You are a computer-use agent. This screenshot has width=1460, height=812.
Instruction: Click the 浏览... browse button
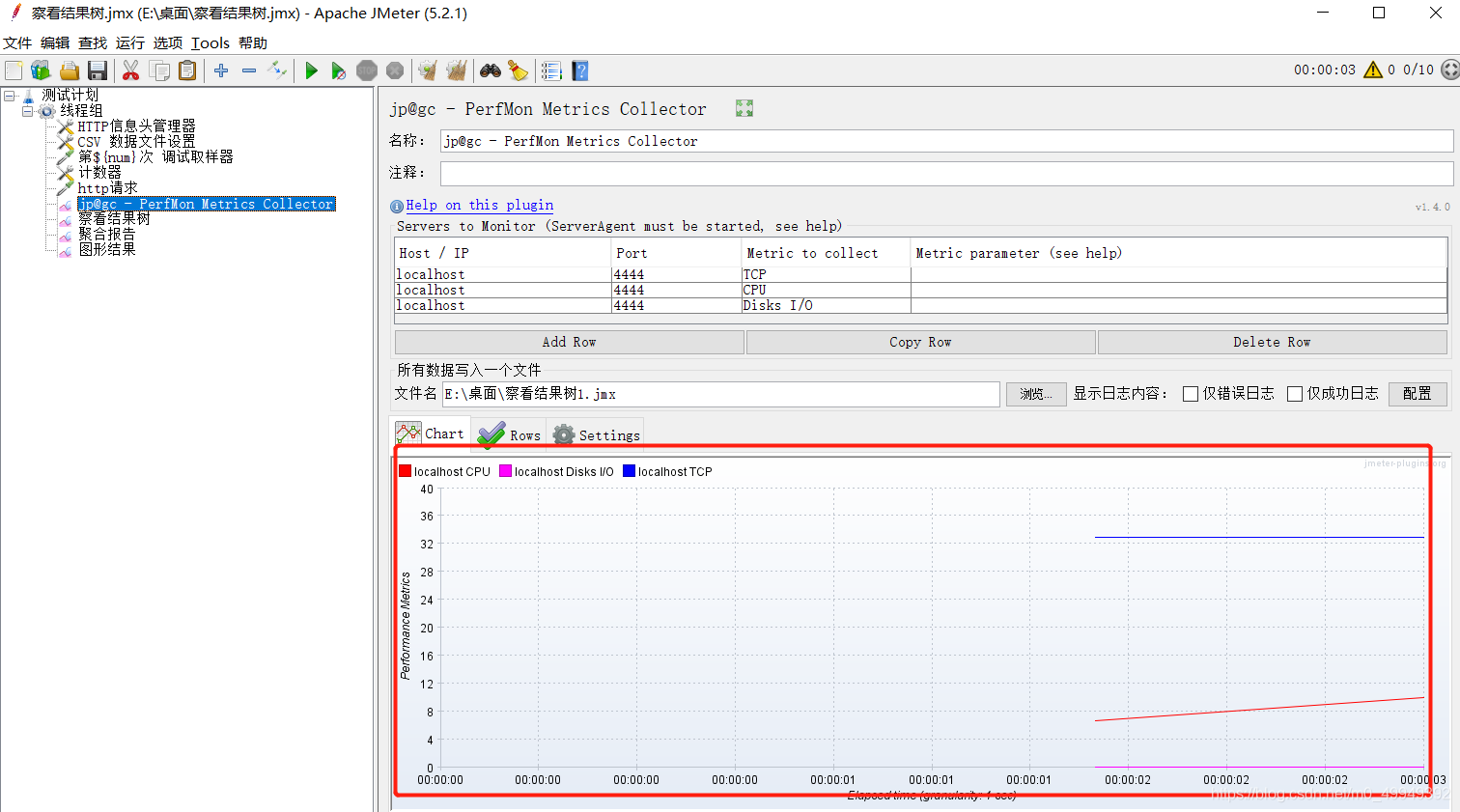tap(1036, 394)
